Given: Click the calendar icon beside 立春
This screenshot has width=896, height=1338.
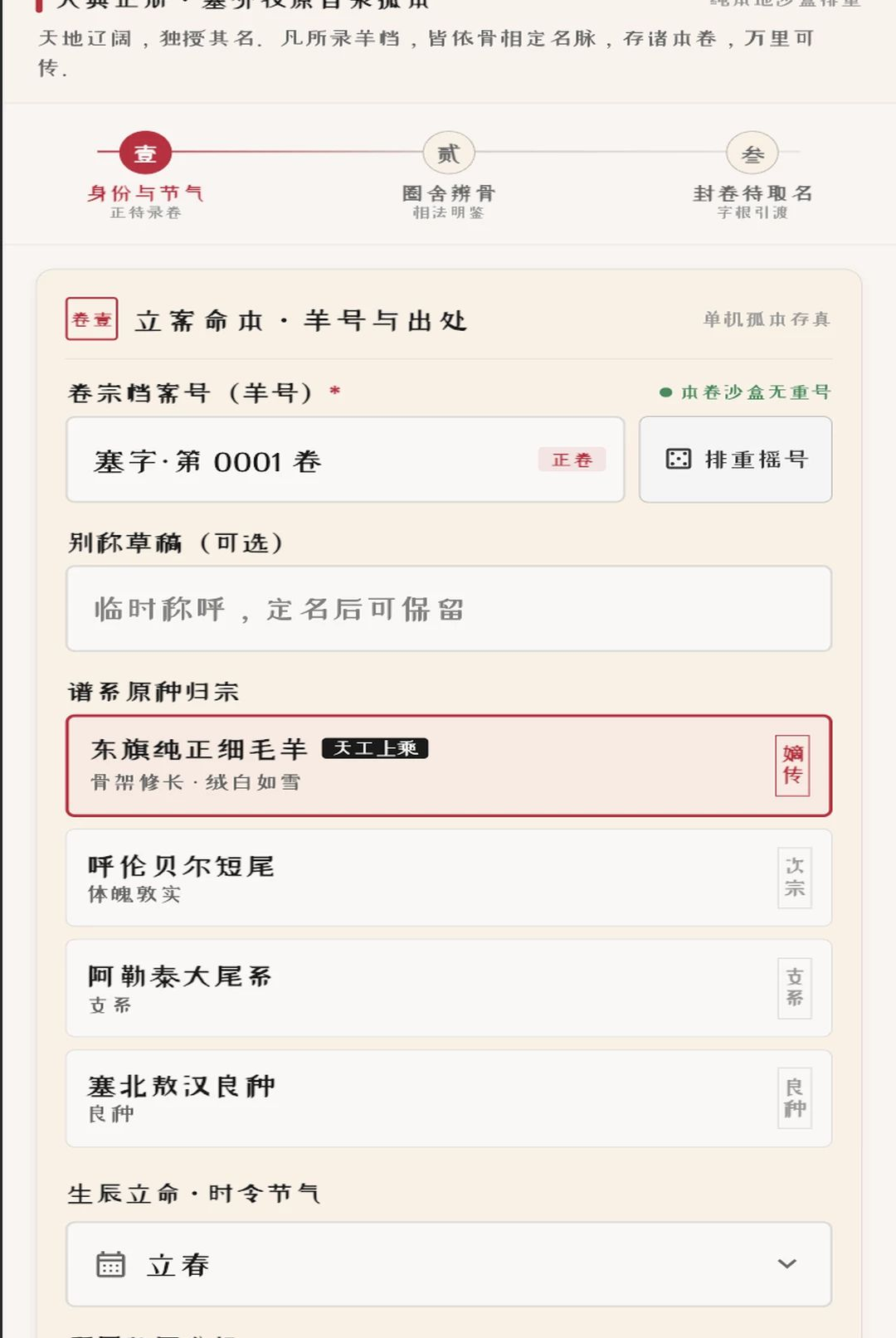Looking at the screenshot, I should coord(110,1264).
